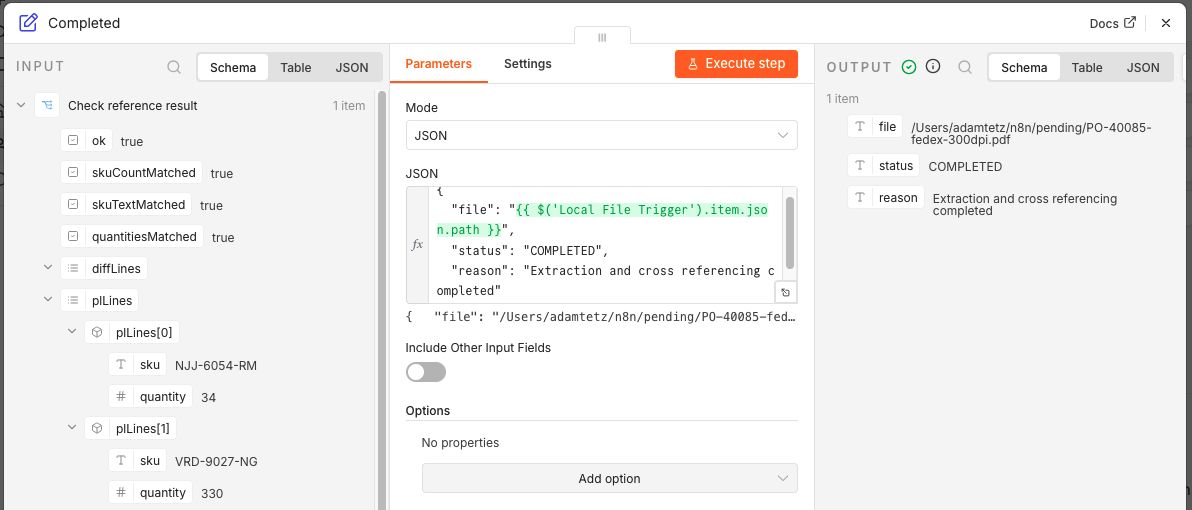Click the boolean icon of ok field
Image resolution: width=1192 pixels, height=510 pixels.
[73, 141]
